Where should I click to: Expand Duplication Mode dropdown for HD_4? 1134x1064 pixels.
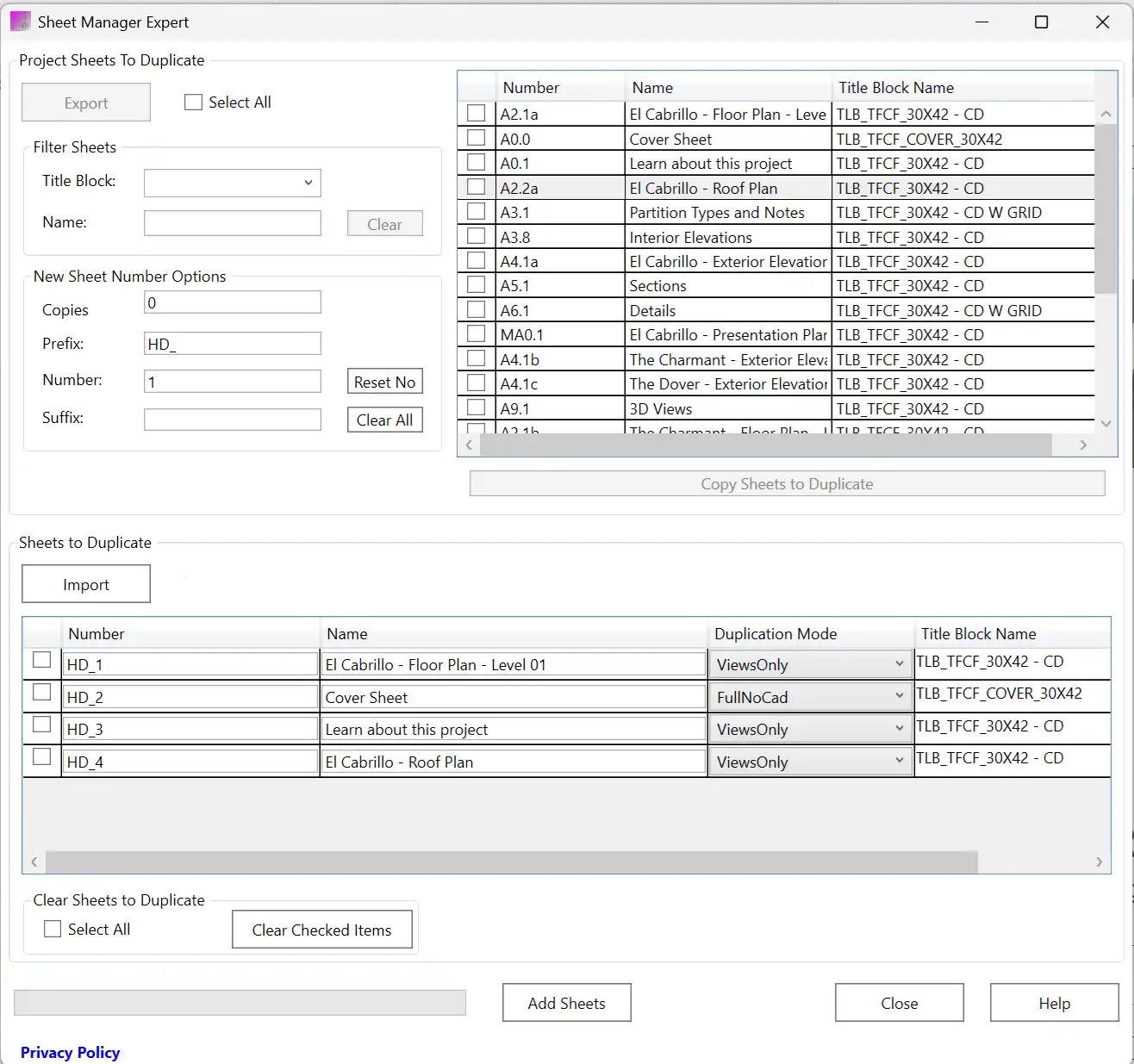(809, 762)
